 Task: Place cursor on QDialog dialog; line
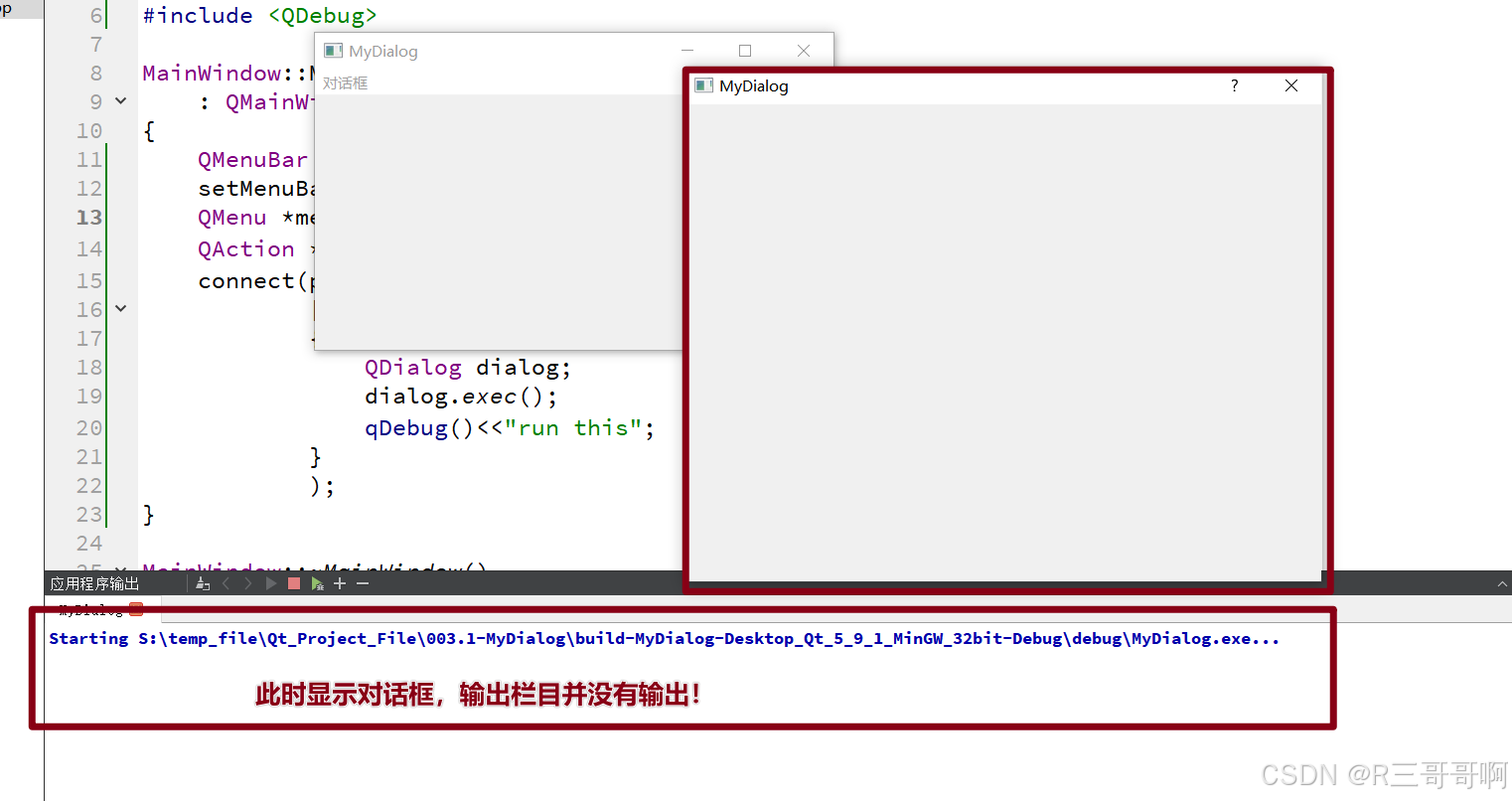pos(468,368)
